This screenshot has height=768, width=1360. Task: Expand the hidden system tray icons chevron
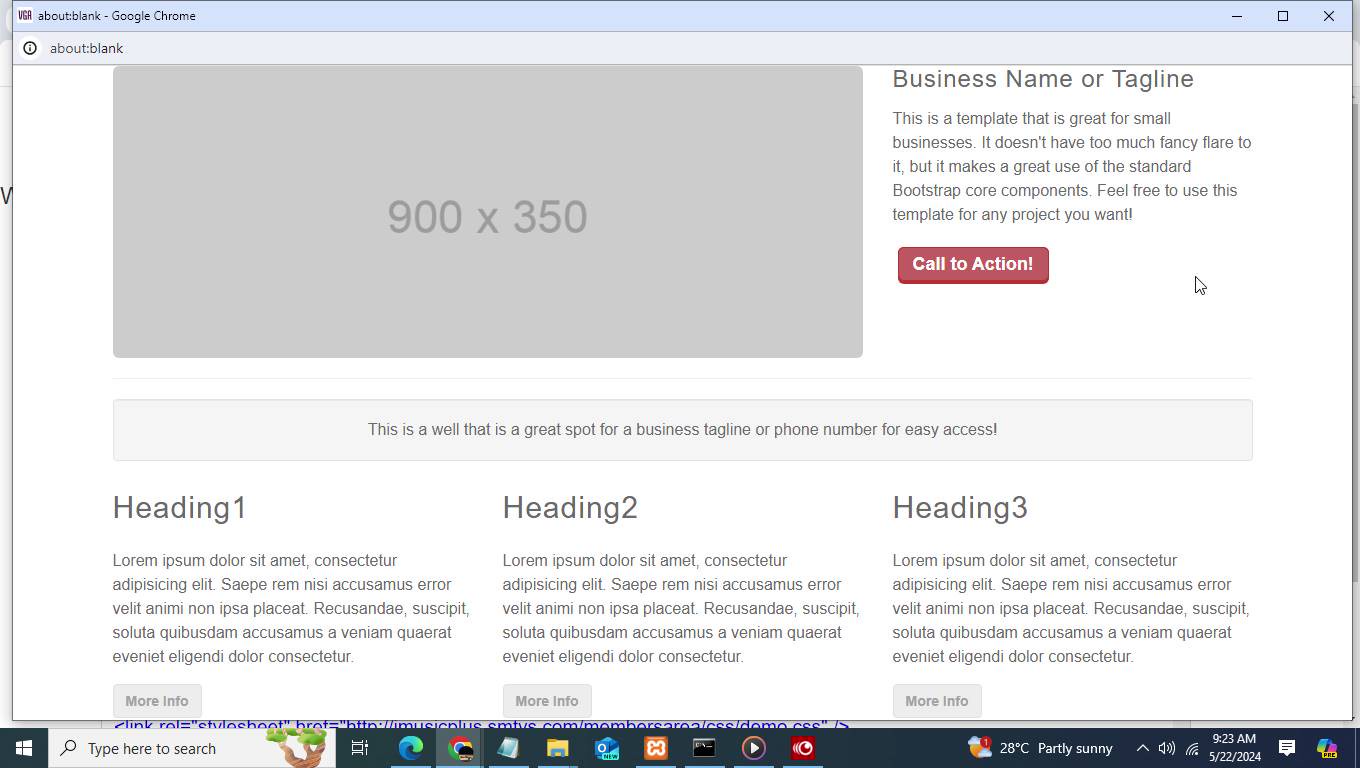1142,748
